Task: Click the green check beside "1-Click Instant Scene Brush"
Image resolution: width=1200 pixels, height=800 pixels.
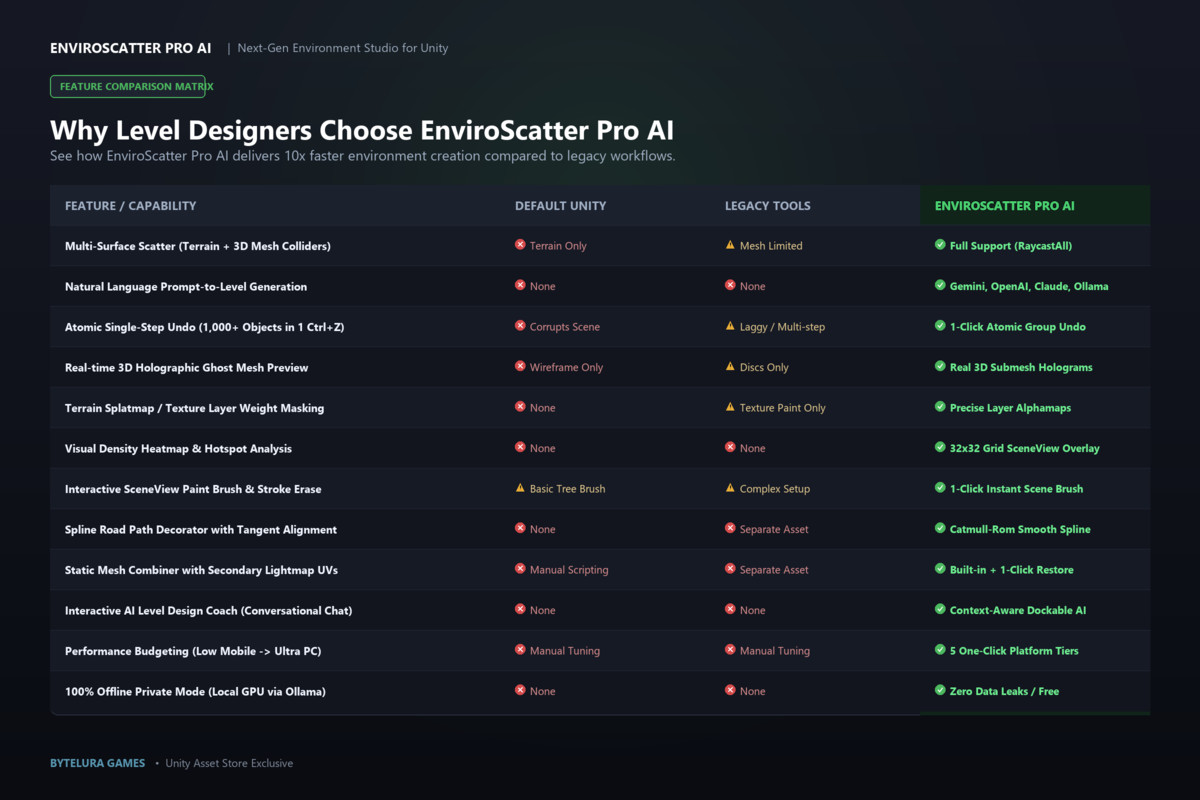Action: 940,488
